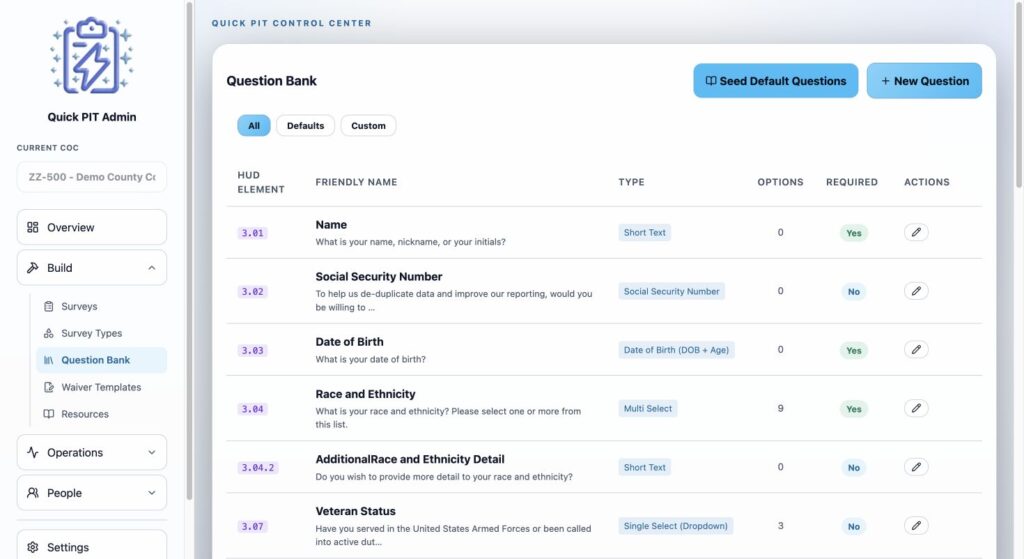Open the Settings page
Image resolution: width=1024 pixels, height=559 pixels.
(x=91, y=546)
